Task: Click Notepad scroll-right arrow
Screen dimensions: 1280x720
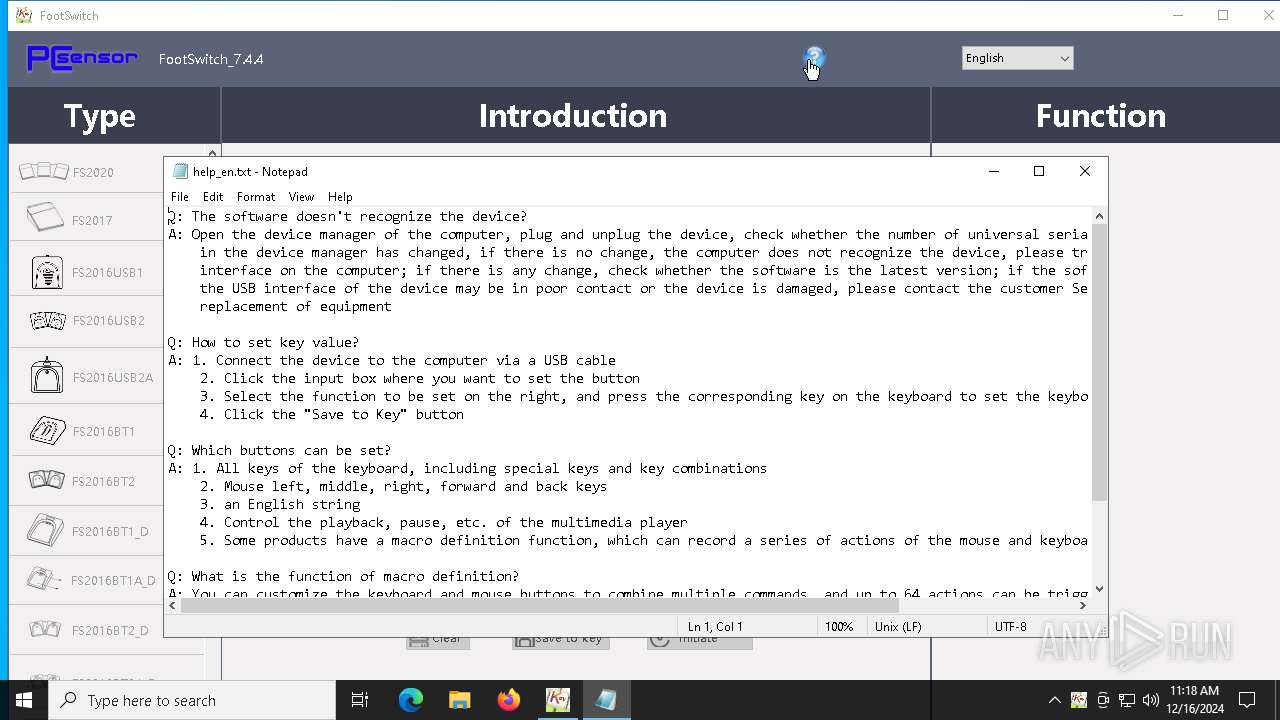Action: (x=1083, y=605)
